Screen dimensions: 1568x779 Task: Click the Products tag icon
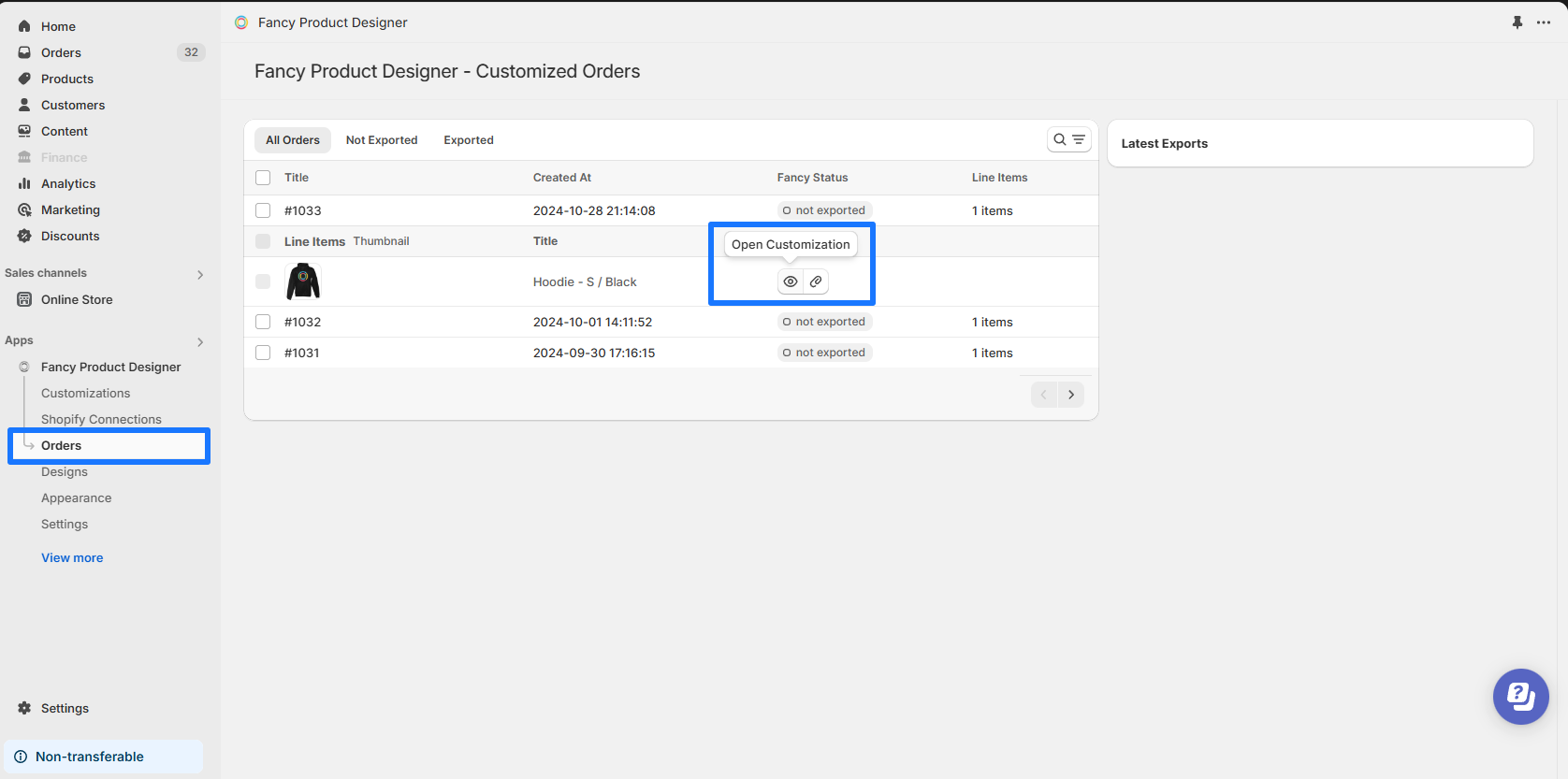pos(24,79)
